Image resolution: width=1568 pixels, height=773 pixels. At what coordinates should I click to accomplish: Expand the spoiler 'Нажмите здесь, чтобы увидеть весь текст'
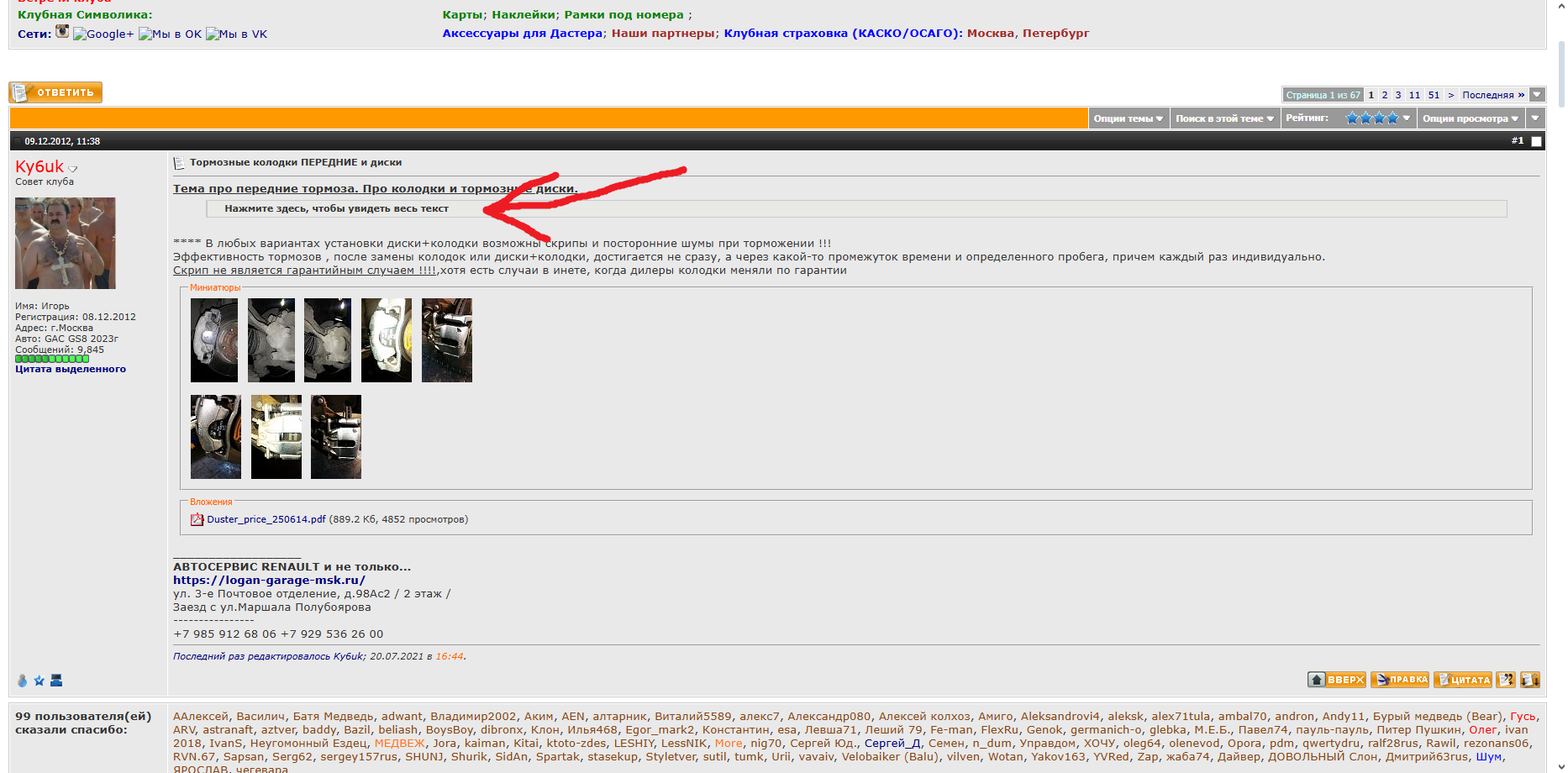click(336, 208)
